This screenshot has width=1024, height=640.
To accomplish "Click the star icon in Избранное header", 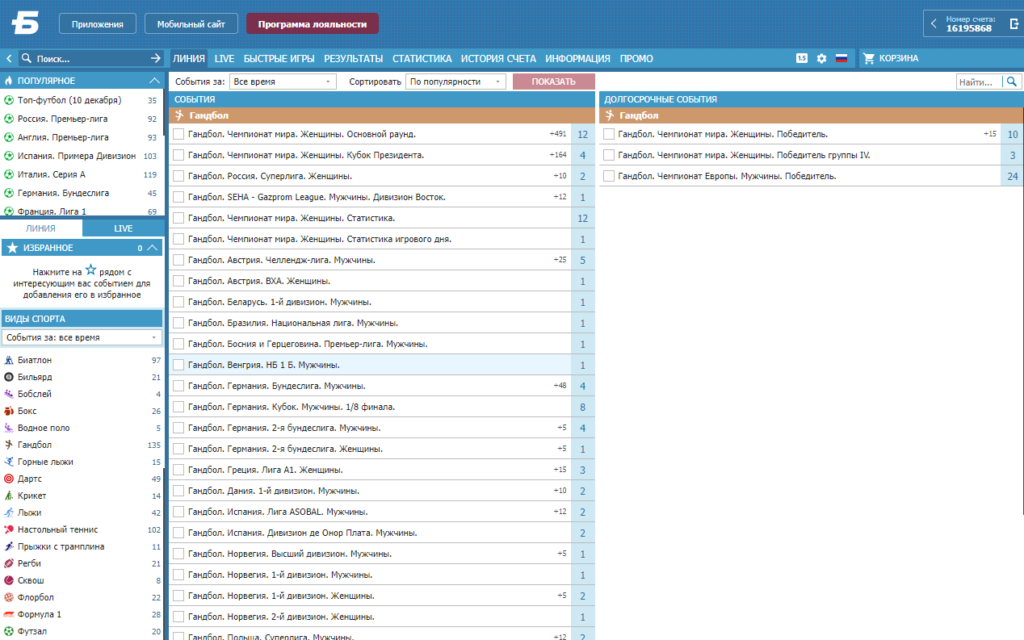I will click(12, 248).
